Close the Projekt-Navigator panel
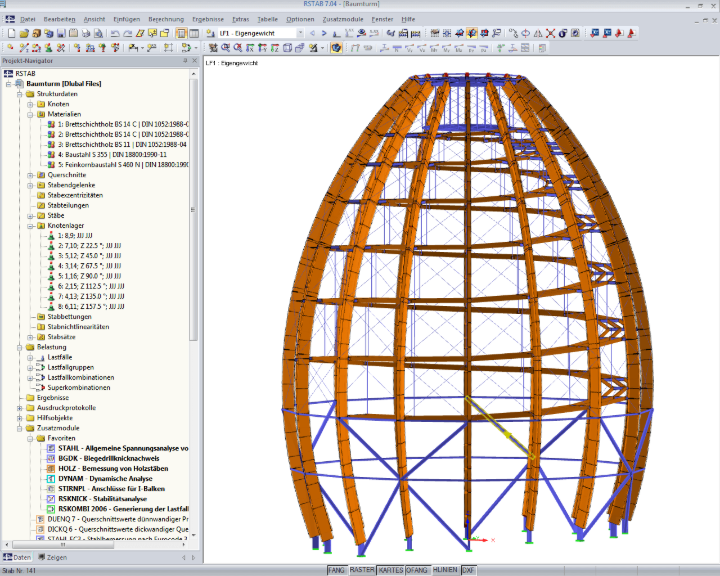Image resolution: width=720 pixels, height=576 pixels. 195,61
